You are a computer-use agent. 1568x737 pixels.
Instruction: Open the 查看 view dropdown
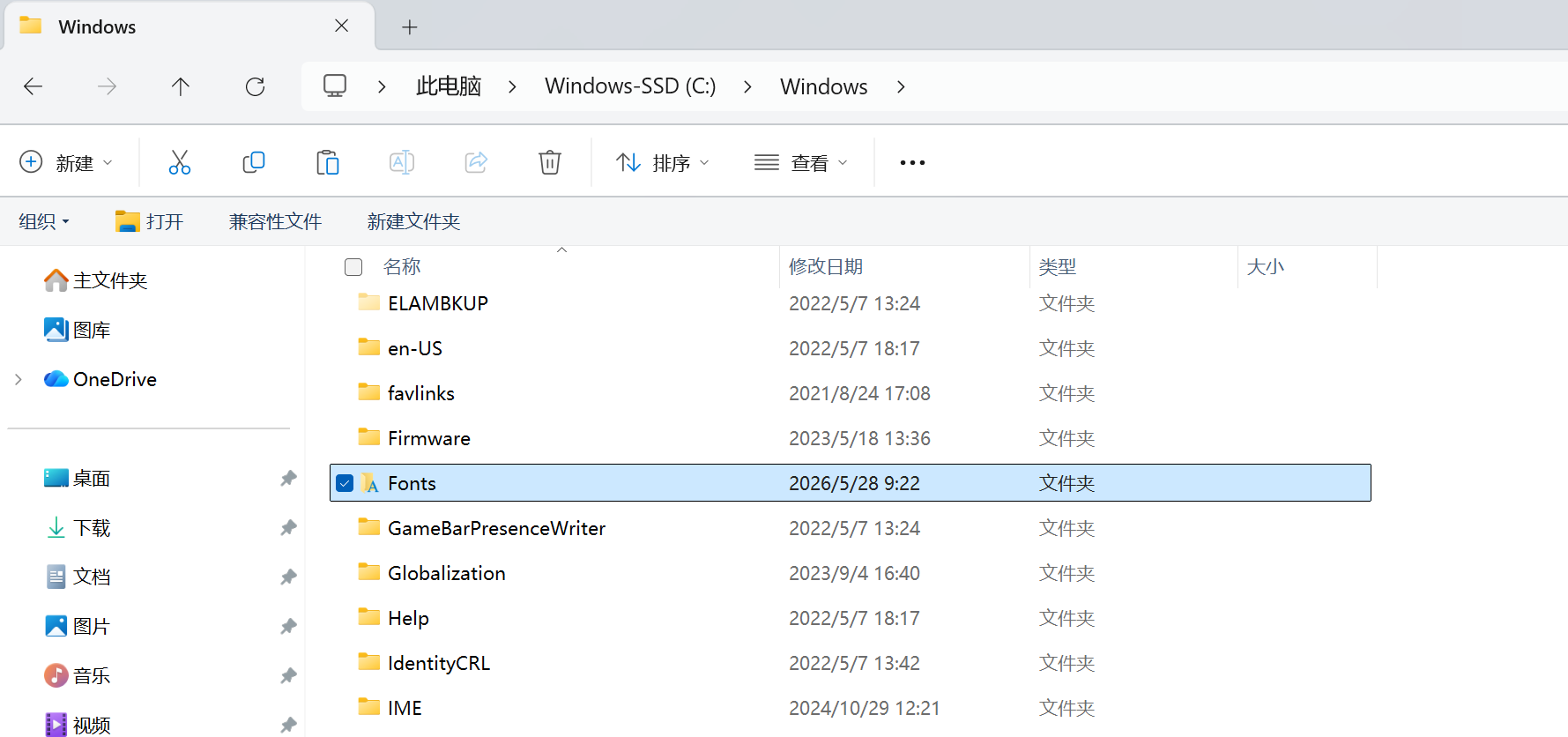(801, 162)
